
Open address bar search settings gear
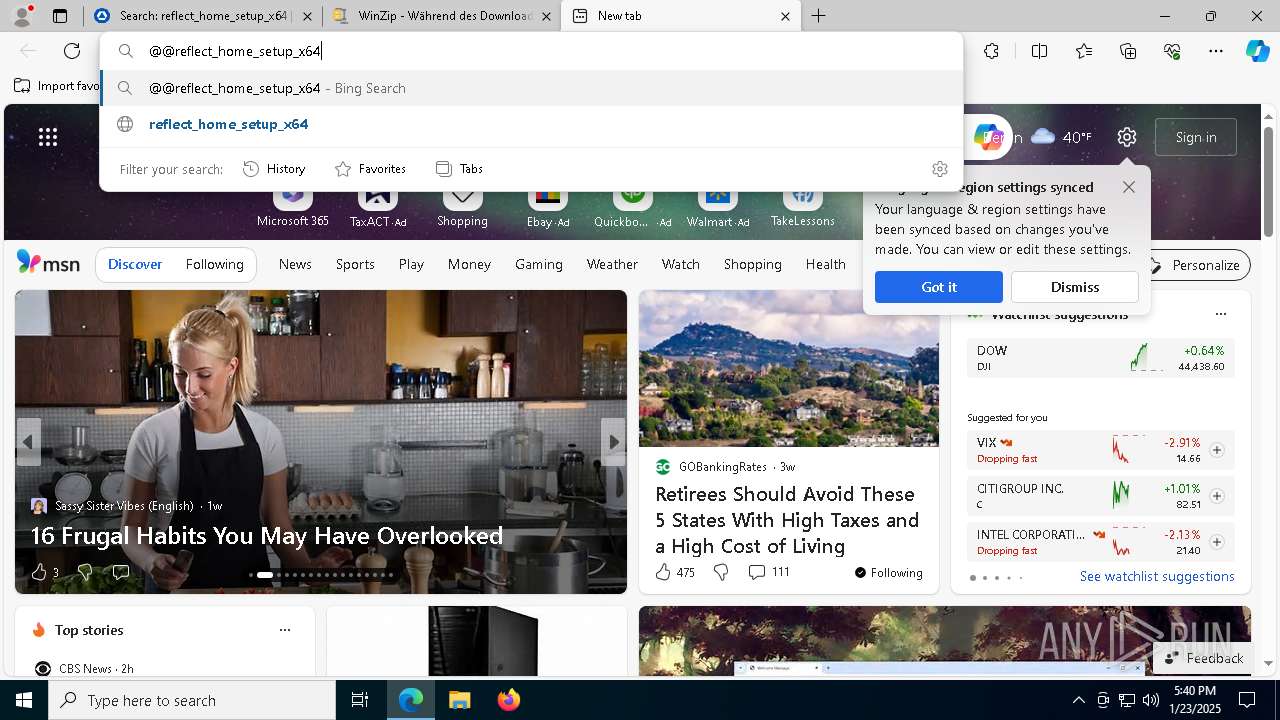coord(939,169)
